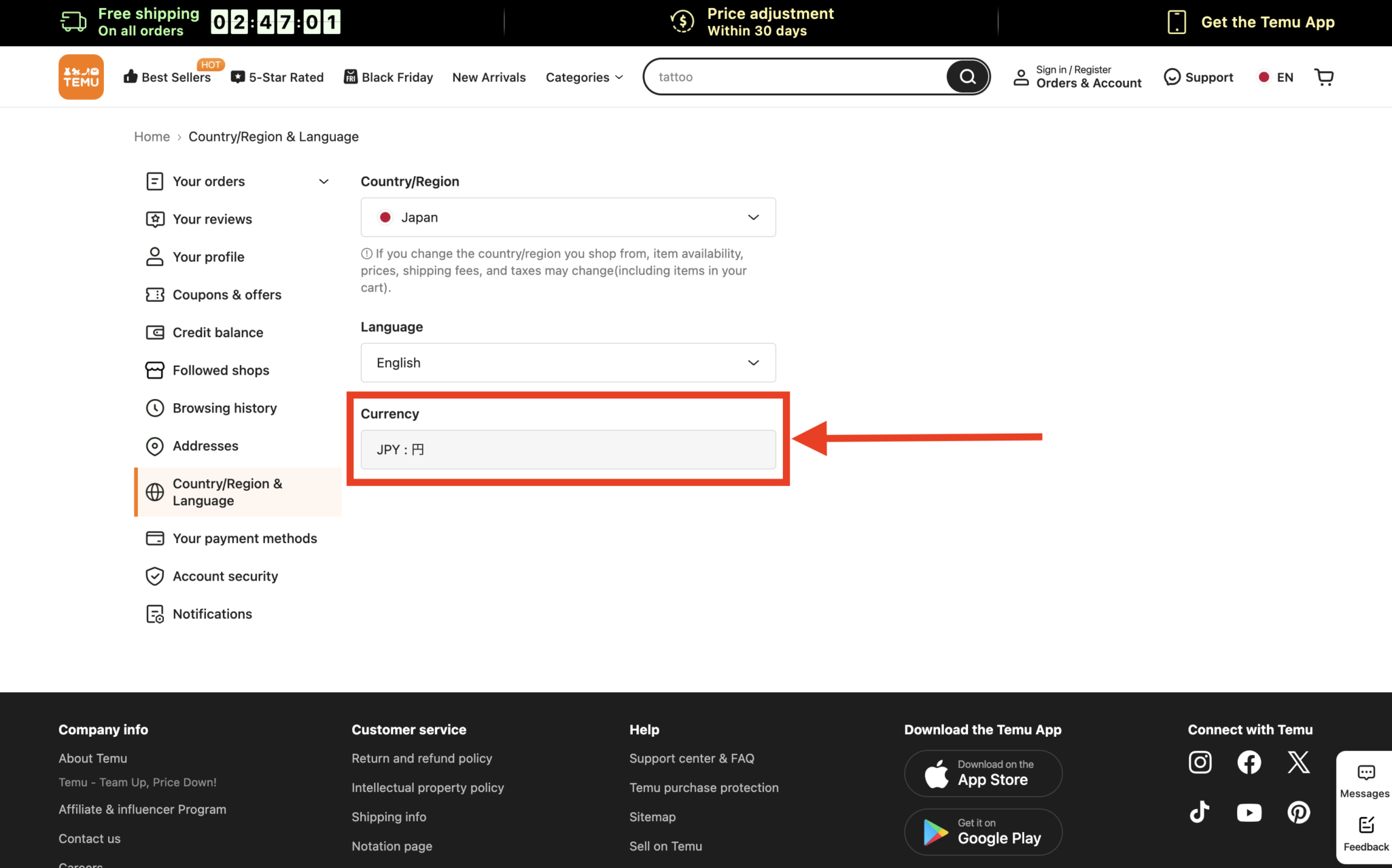This screenshot has width=1392, height=868.
Task: Expand the Your orders sidebar chevron
Action: coord(324,181)
